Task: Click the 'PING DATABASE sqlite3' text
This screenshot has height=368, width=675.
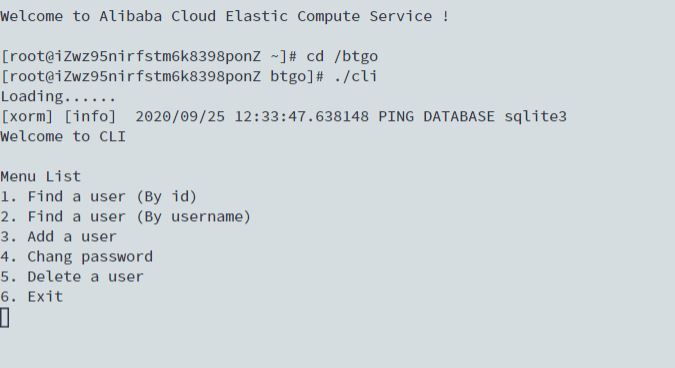Action: click(473, 117)
